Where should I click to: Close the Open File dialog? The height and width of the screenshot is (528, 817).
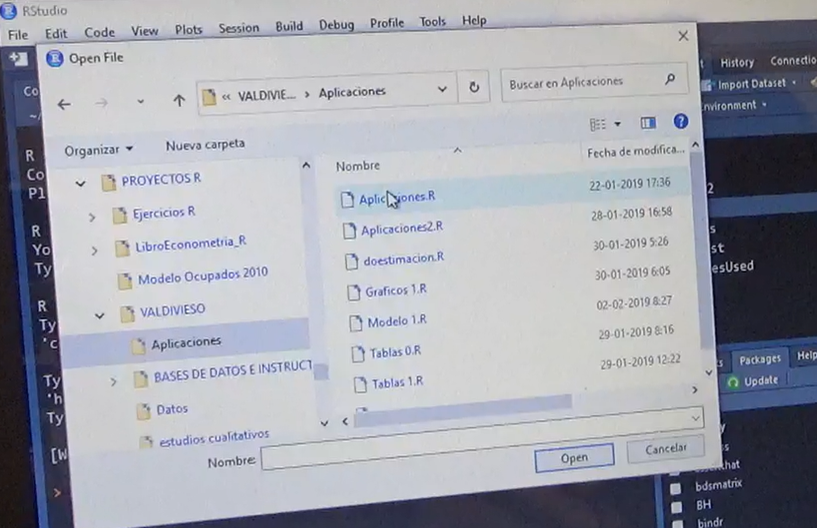pyautogui.click(x=683, y=35)
